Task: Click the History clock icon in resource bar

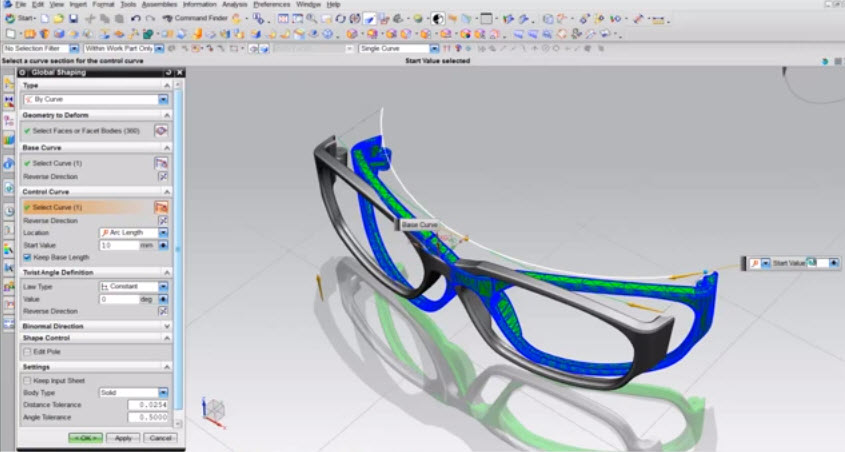Action: 9,211
